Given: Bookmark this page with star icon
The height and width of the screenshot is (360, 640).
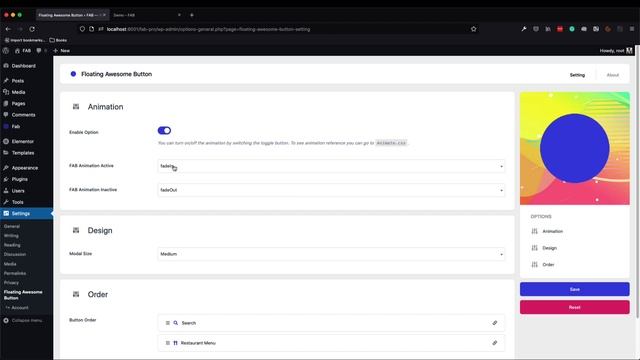Looking at the screenshot, I should pyautogui.click(x=473, y=29).
